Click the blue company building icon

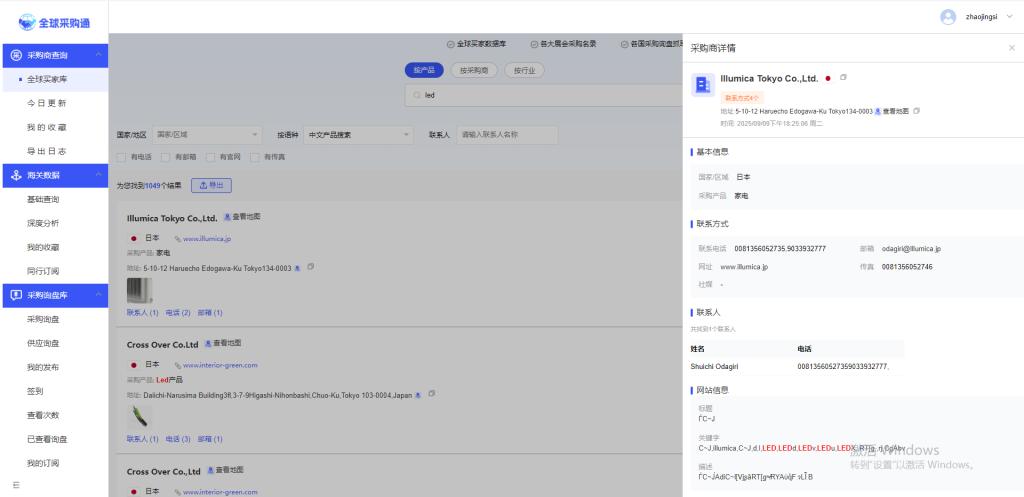[x=702, y=85]
